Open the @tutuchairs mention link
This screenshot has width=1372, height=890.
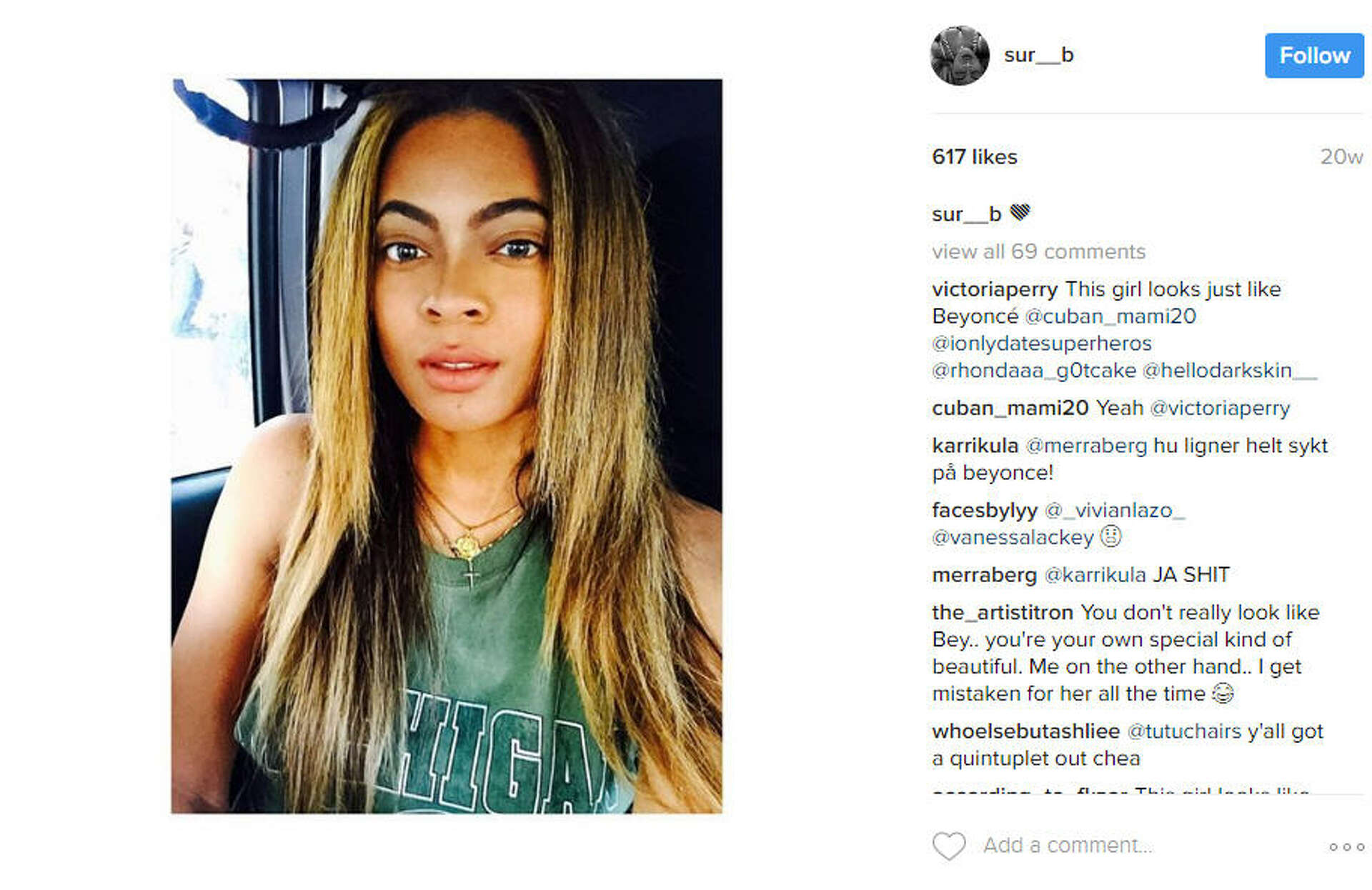[x=1184, y=731]
